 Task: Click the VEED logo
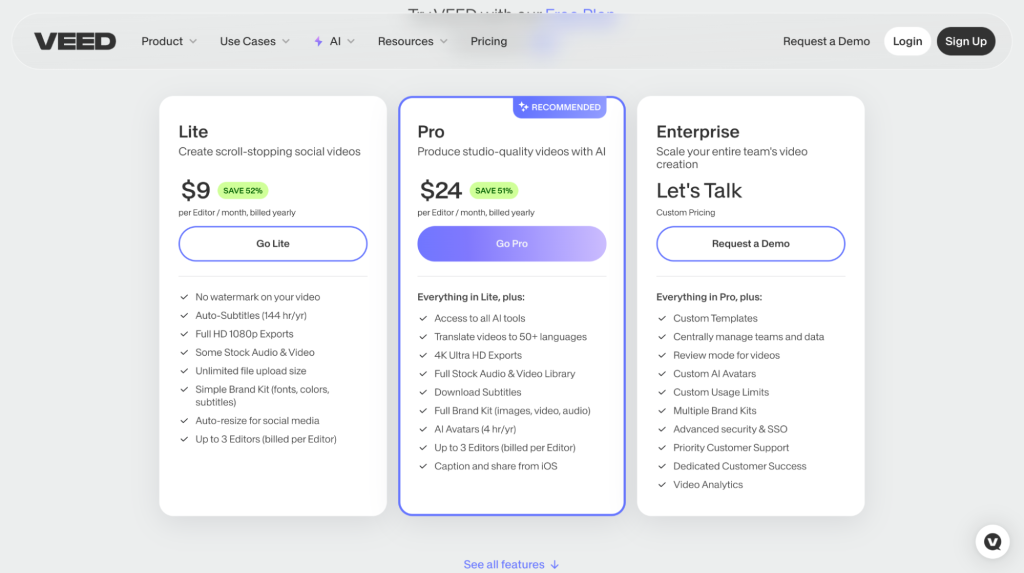click(75, 41)
